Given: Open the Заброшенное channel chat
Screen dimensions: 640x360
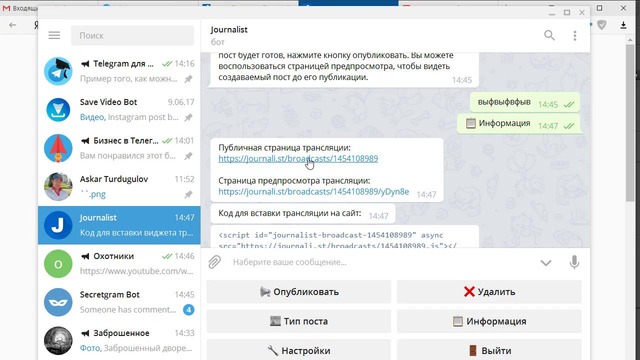Looking at the screenshot, I should (119, 340).
